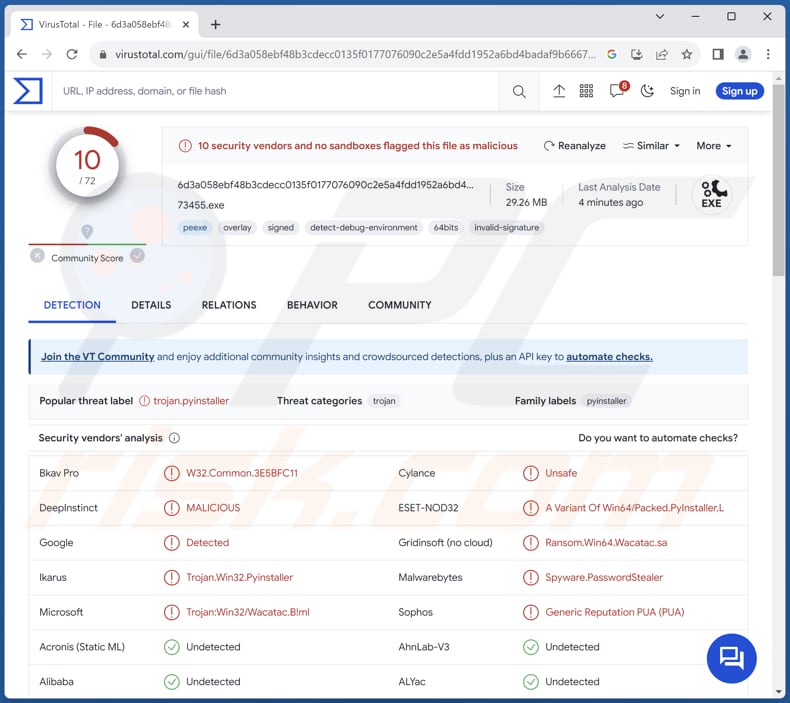This screenshot has height=703, width=790.
Task: Click the detect-debug-environment tag
Action: click(364, 228)
